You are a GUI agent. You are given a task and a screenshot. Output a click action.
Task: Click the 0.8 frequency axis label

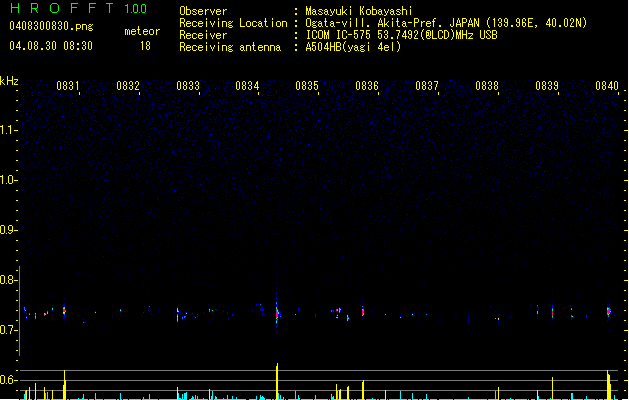coord(8,280)
